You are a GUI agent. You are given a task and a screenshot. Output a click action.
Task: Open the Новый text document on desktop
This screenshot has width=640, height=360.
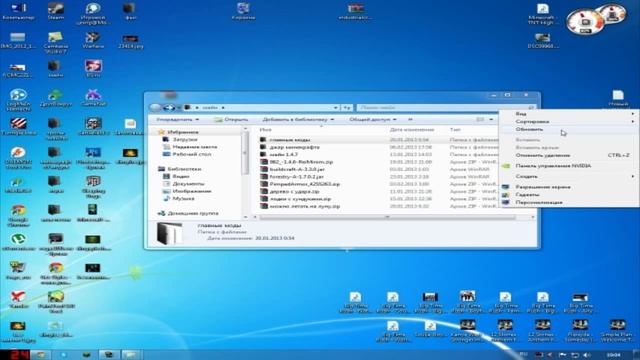(618, 98)
